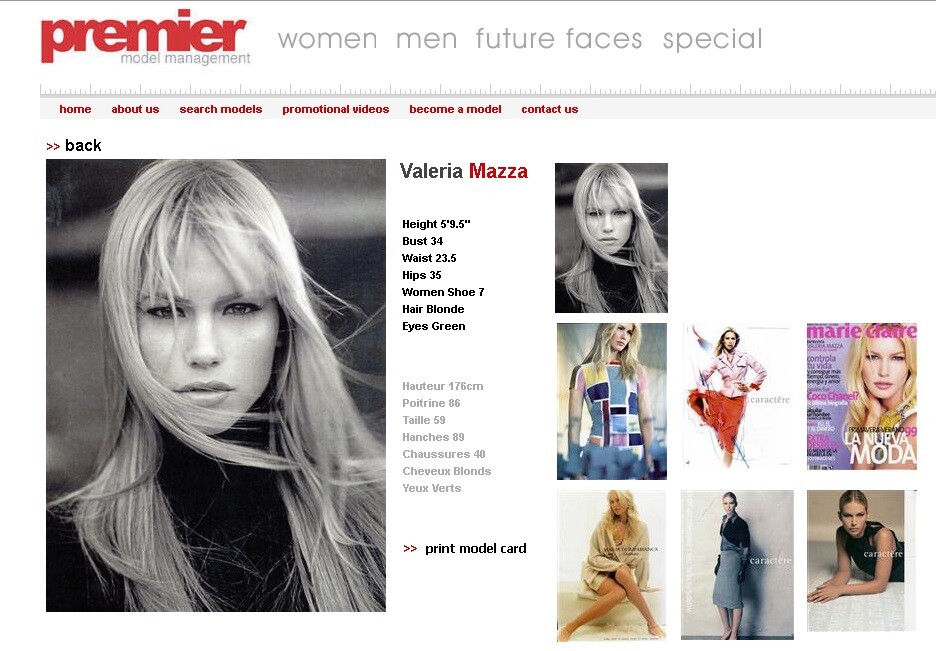Viewport: 936px width, 651px height.
Task: Click the large main model portrait
Action: pos(216,385)
